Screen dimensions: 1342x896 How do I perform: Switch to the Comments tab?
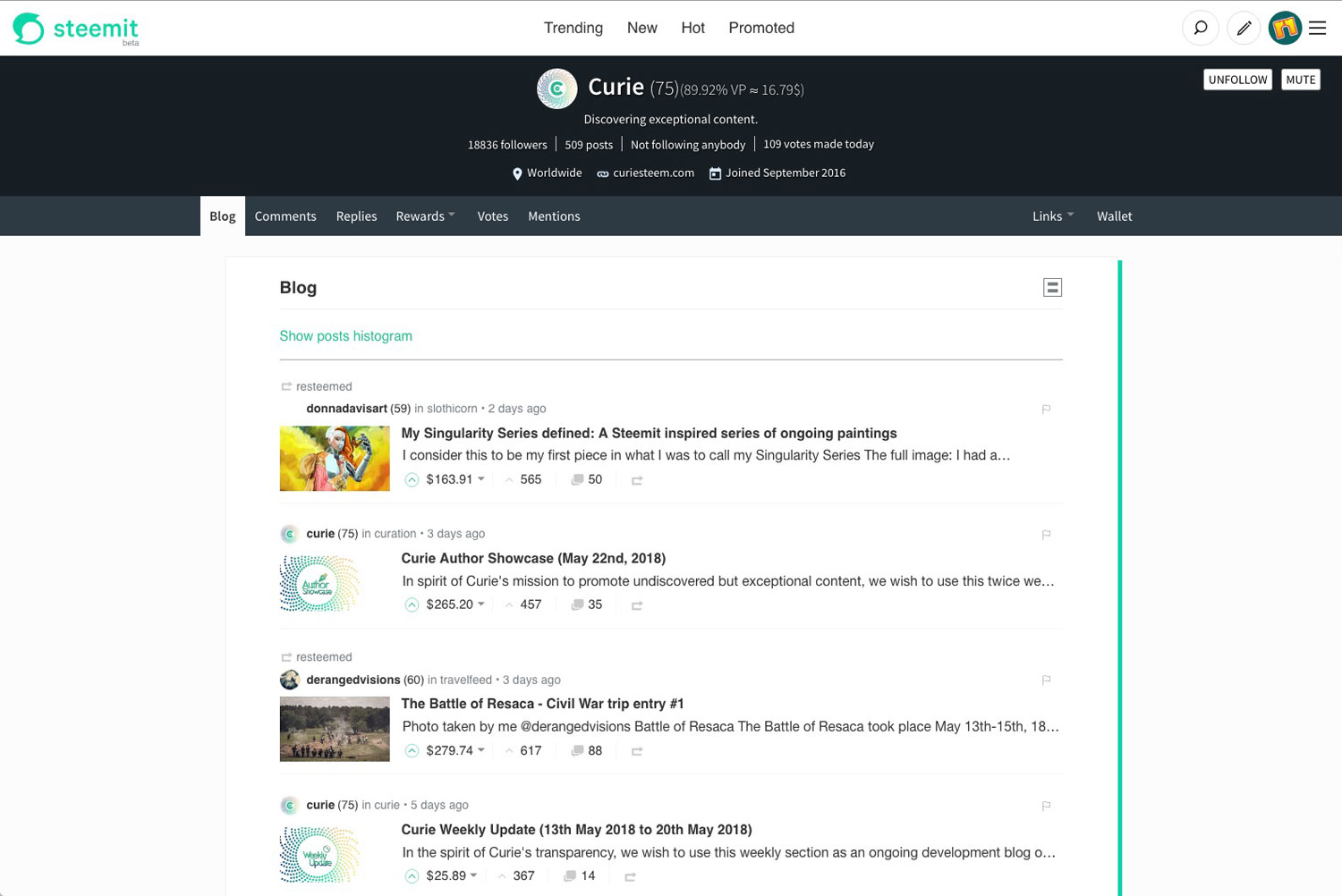pos(285,216)
